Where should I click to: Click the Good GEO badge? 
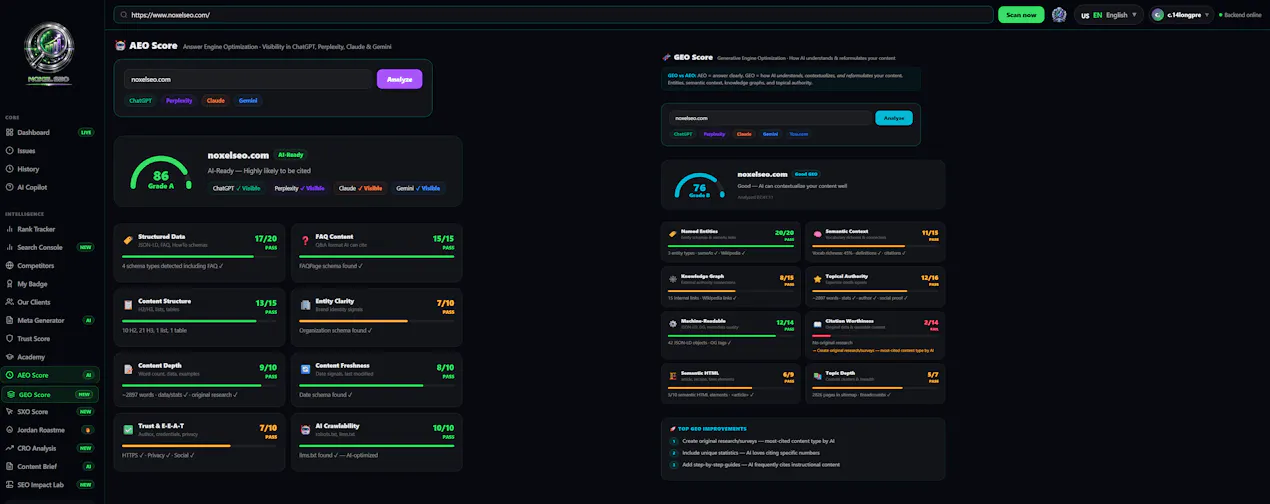(x=806, y=174)
